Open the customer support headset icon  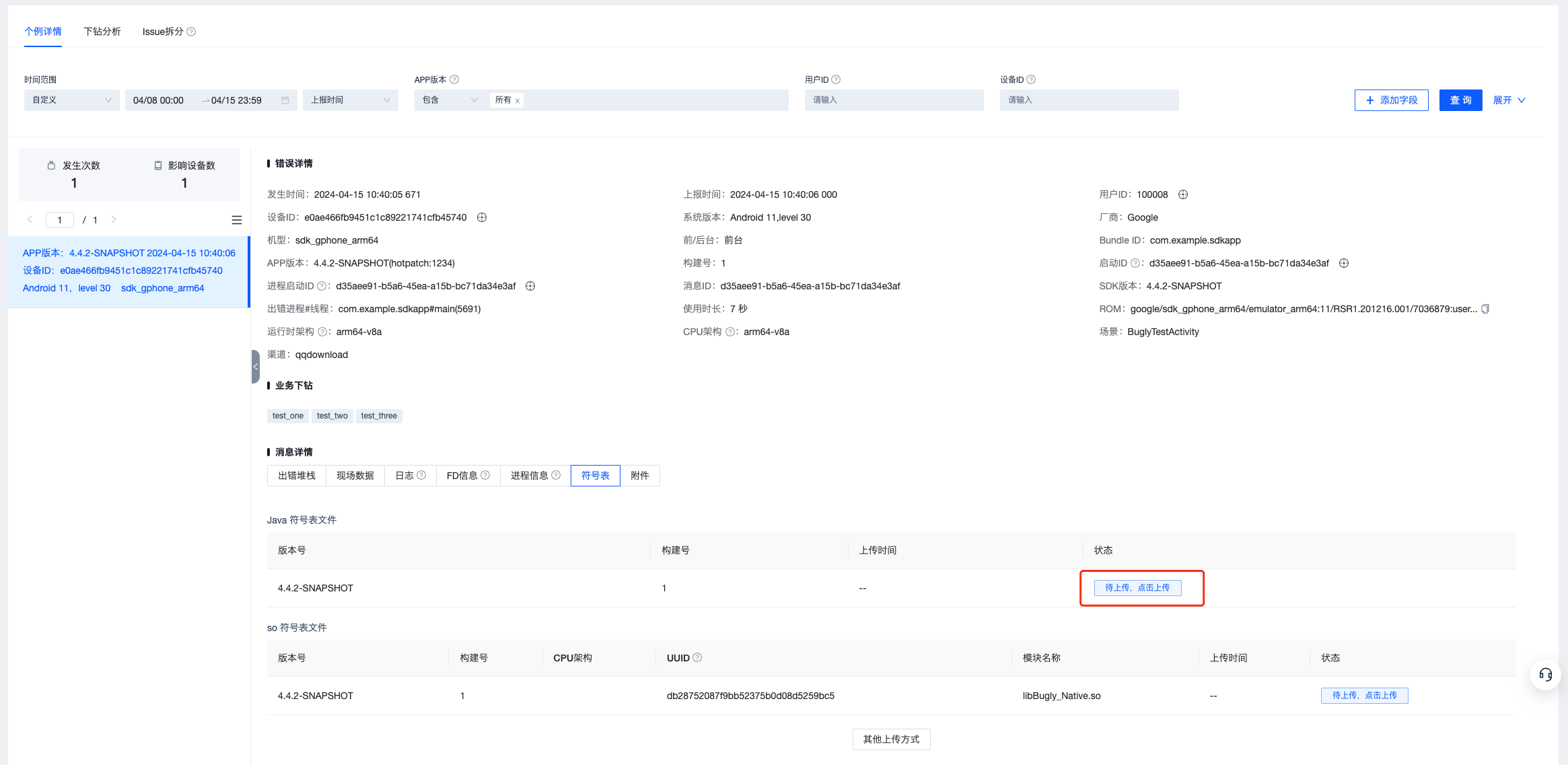coord(1546,675)
